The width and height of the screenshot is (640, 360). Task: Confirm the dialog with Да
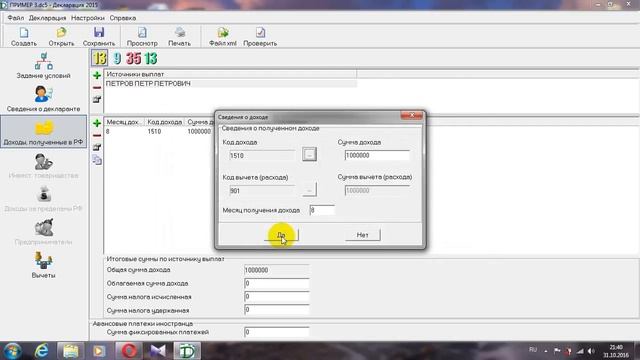281,235
